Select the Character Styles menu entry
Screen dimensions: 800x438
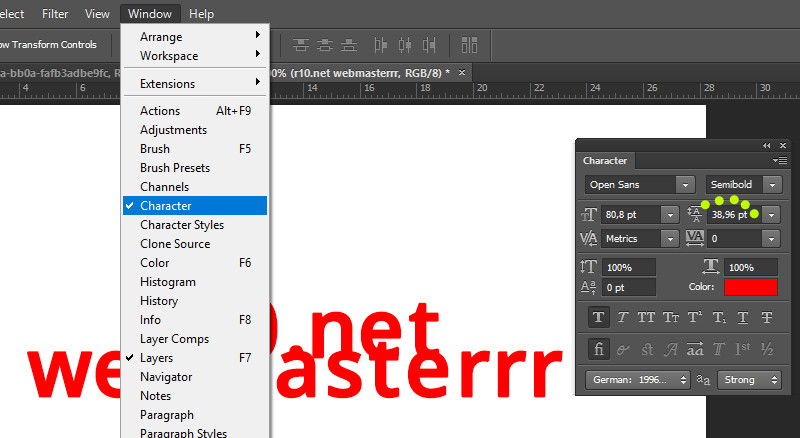tap(195, 225)
